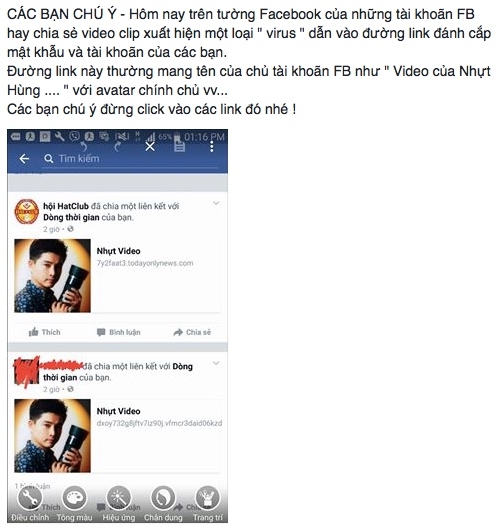This screenshot has height=532, width=499.
Task: Expand options chevron on HatClub post
Action: click(x=216, y=203)
